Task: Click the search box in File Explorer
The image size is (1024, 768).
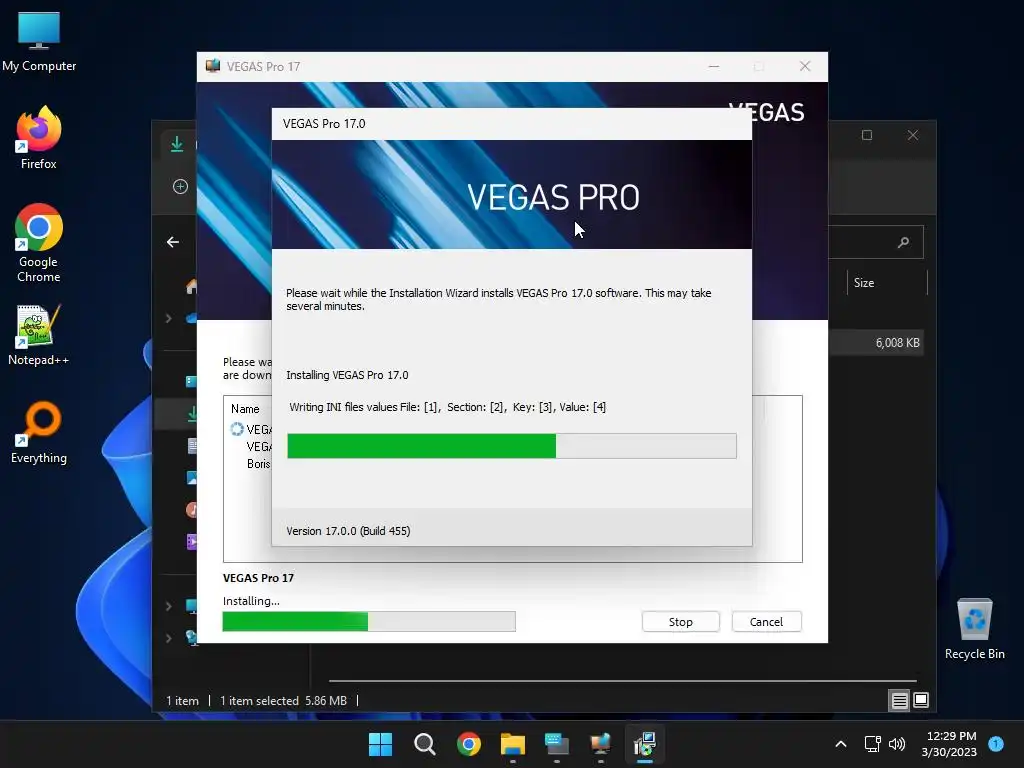Action: [x=876, y=242]
